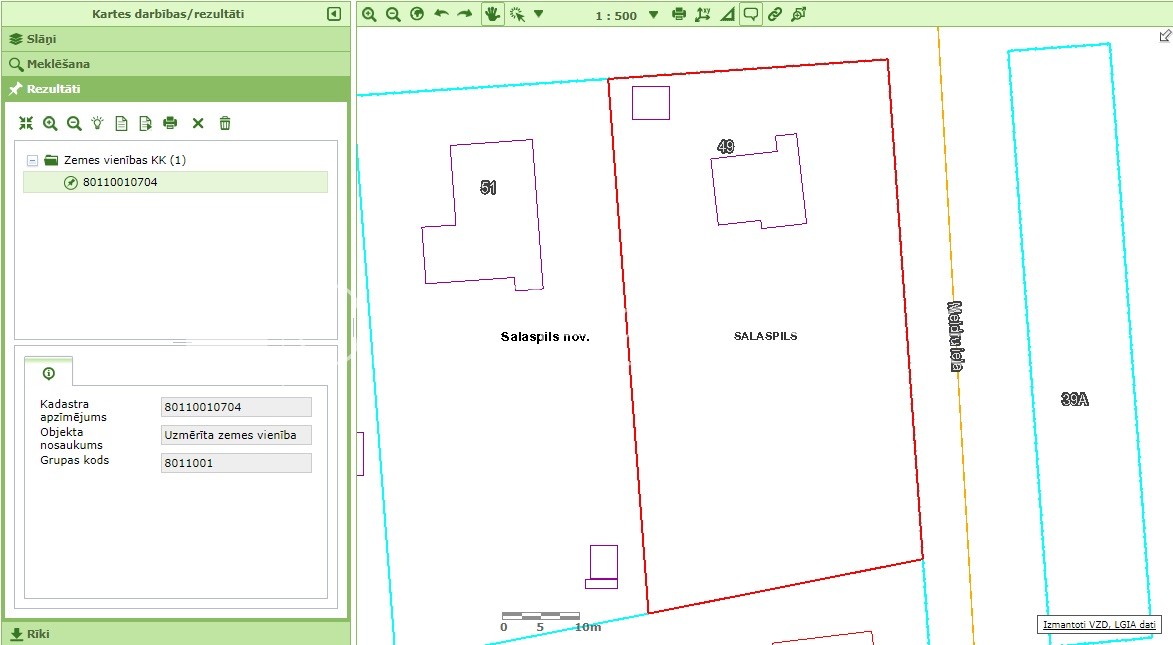
Task: Open the Meklēšana panel tab
Action: [175, 64]
